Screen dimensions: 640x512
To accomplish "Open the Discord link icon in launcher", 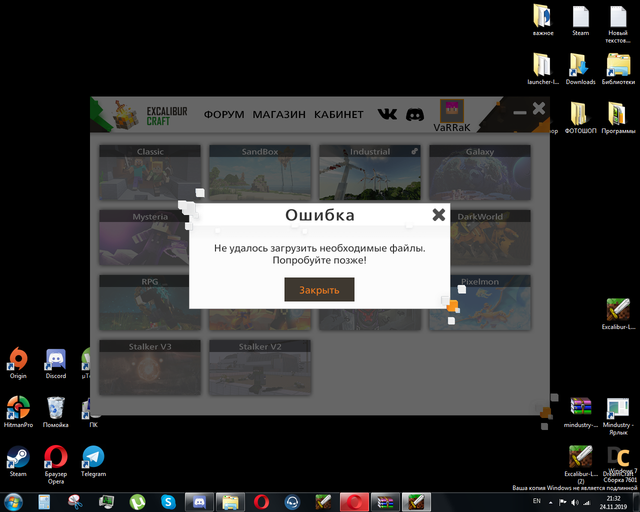I will [x=415, y=114].
